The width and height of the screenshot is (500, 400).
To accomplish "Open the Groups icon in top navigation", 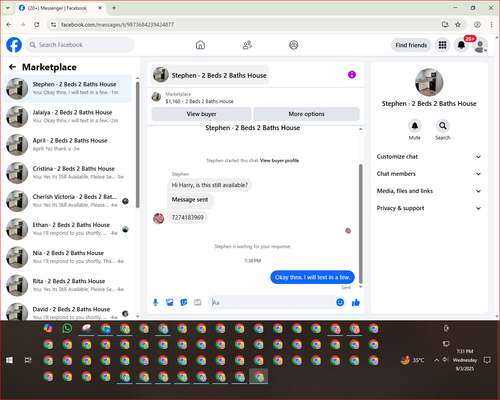I will (294, 45).
